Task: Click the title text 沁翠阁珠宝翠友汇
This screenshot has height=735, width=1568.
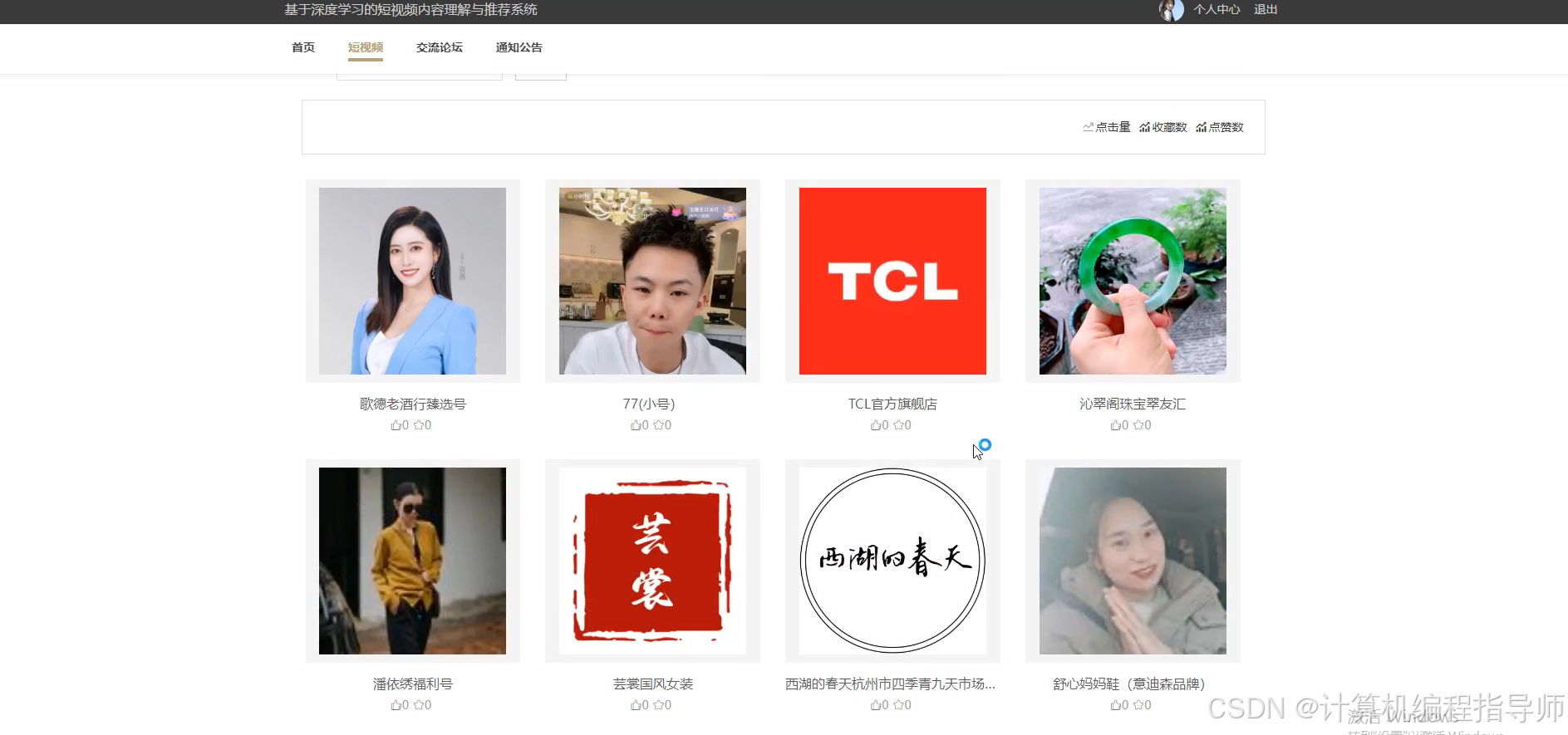Action: [x=1133, y=404]
